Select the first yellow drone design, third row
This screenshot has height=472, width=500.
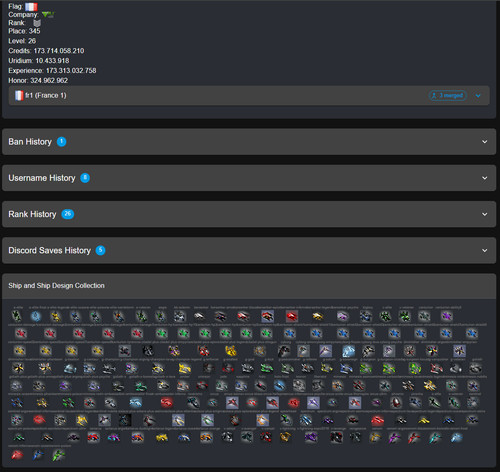point(19,351)
